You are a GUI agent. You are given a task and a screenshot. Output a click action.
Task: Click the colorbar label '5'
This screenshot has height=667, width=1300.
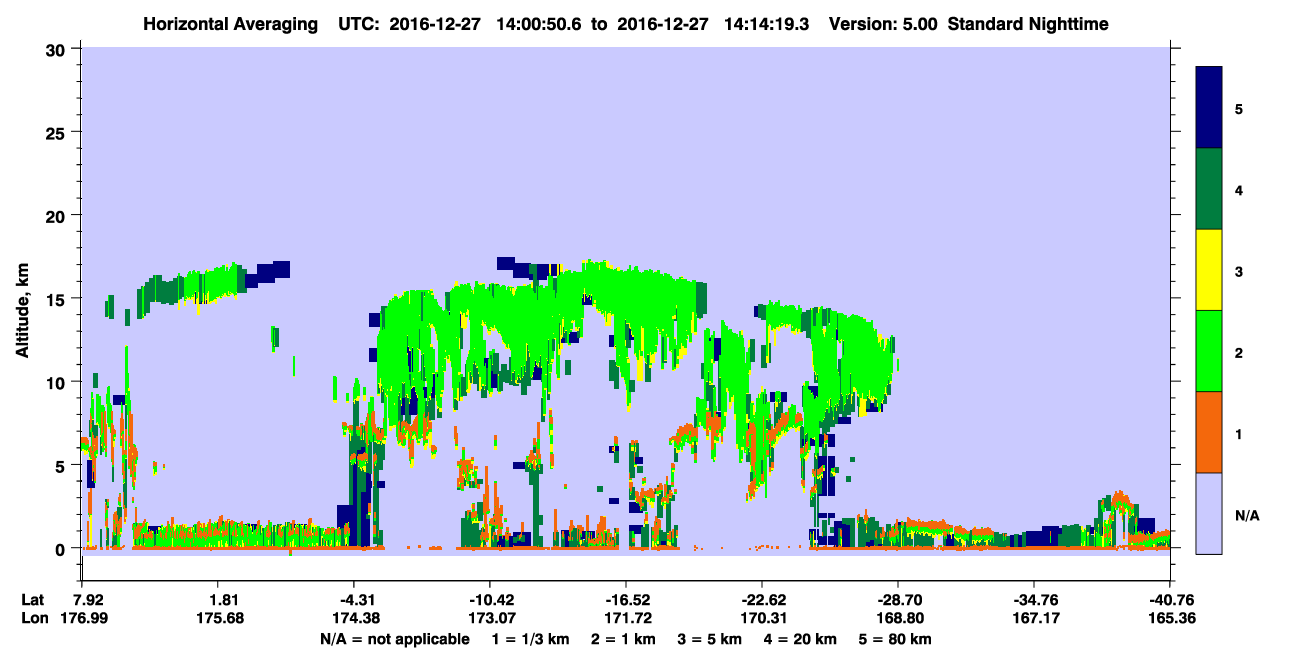point(1239,108)
